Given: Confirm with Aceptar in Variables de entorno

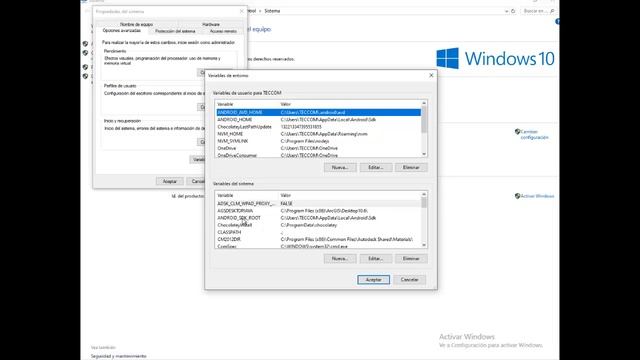Looking at the screenshot, I should (x=373, y=280).
